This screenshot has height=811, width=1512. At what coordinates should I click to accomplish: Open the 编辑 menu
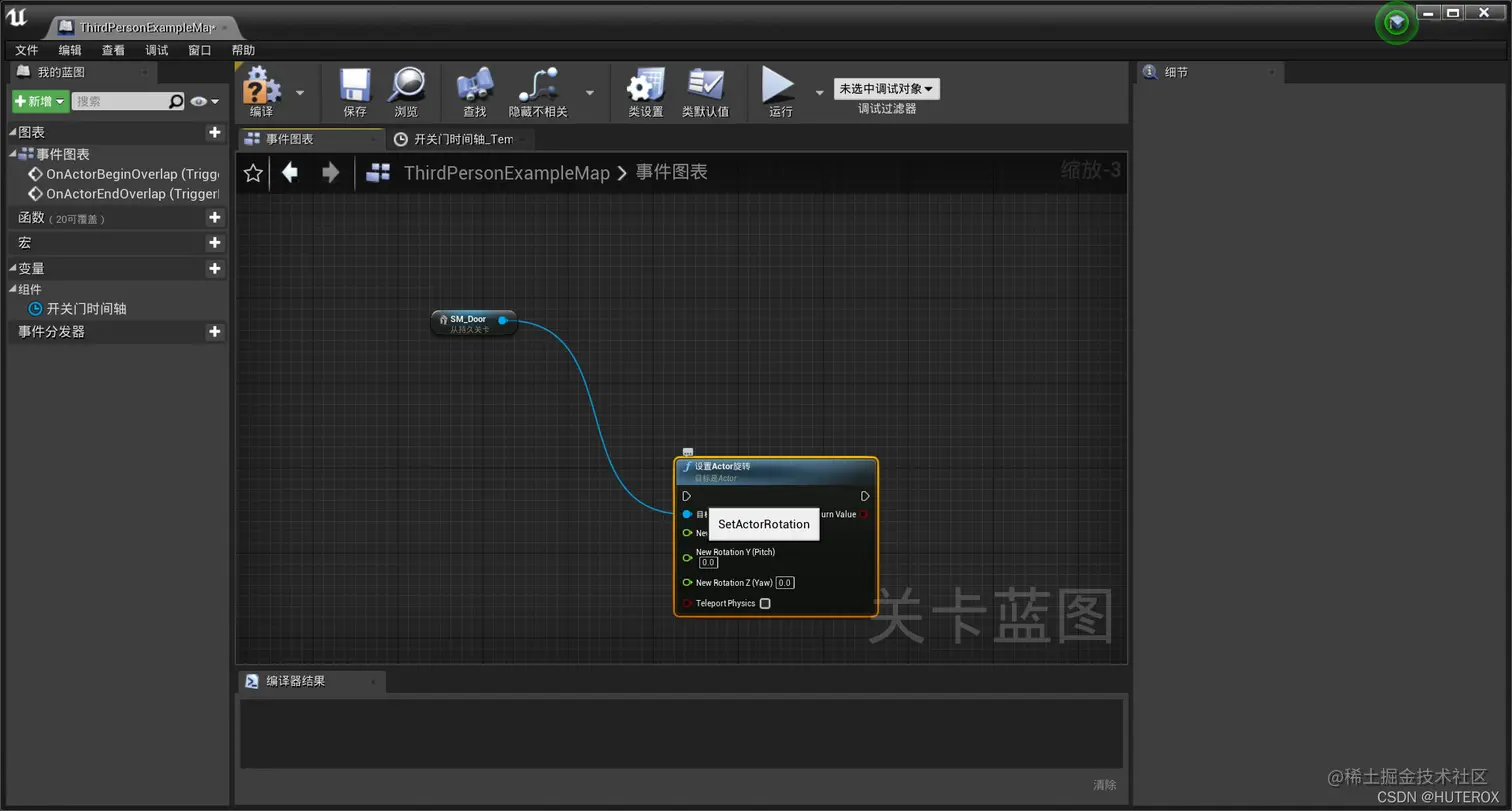(70, 50)
